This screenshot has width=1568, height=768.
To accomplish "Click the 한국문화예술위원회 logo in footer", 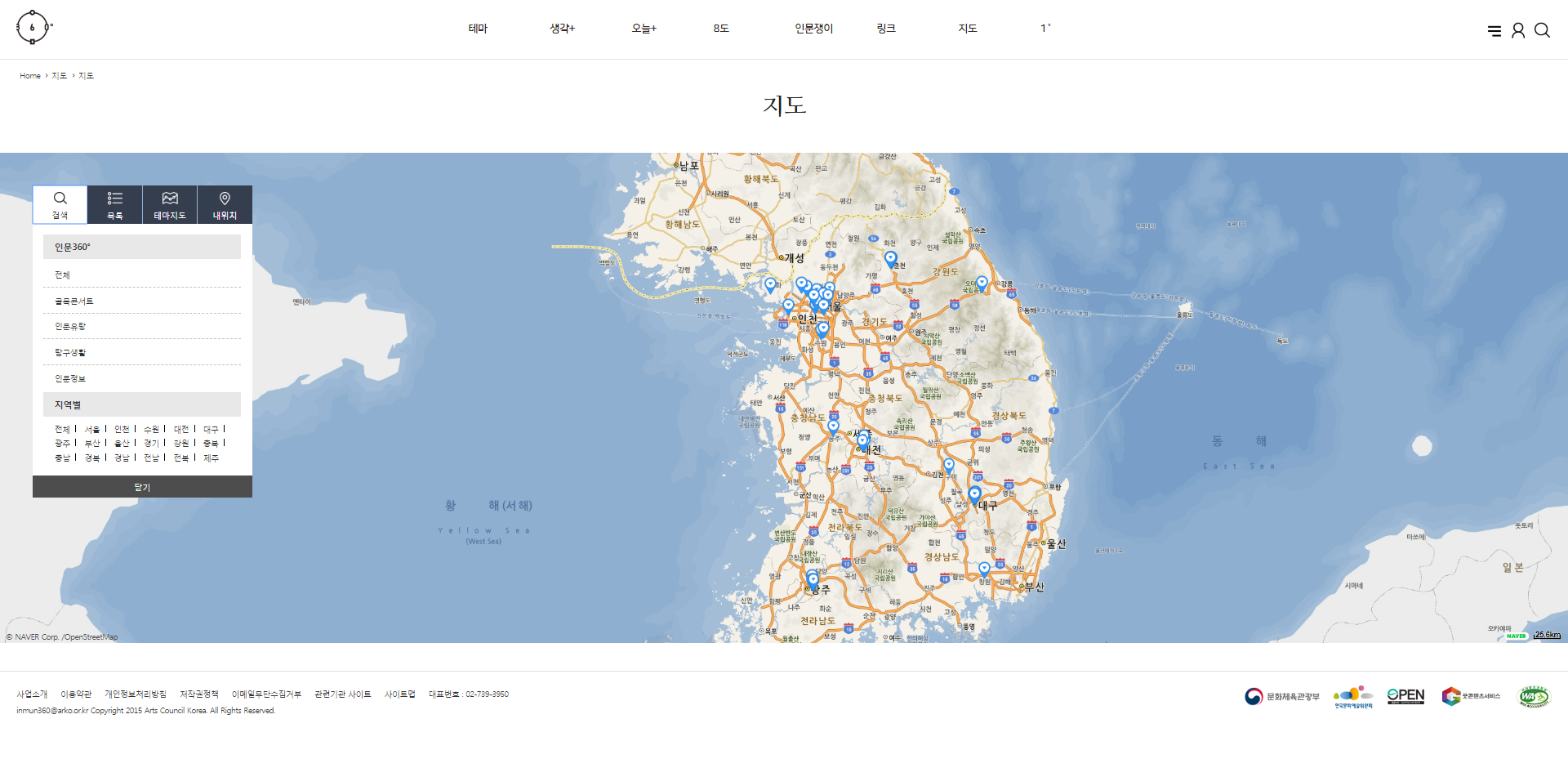I will 1353,697.
